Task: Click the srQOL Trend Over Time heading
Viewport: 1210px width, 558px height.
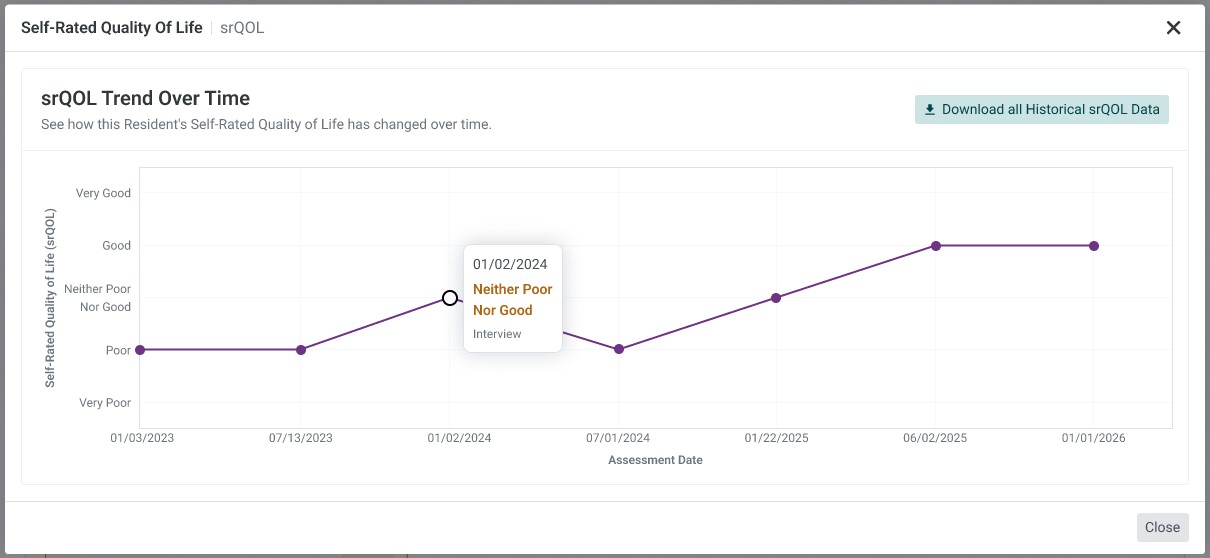Action: coord(145,98)
